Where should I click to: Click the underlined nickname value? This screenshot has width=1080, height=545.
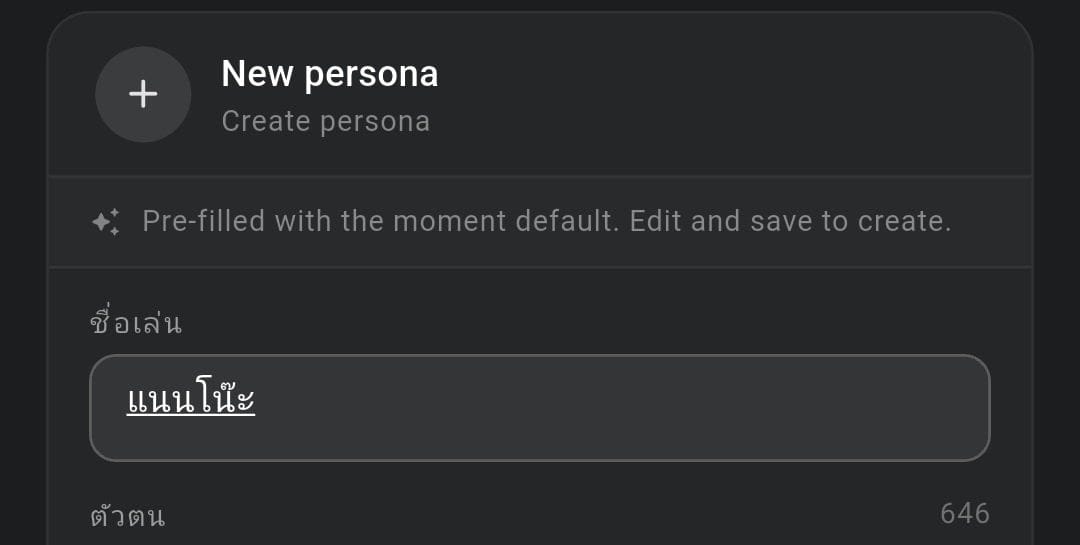point(191,397)
